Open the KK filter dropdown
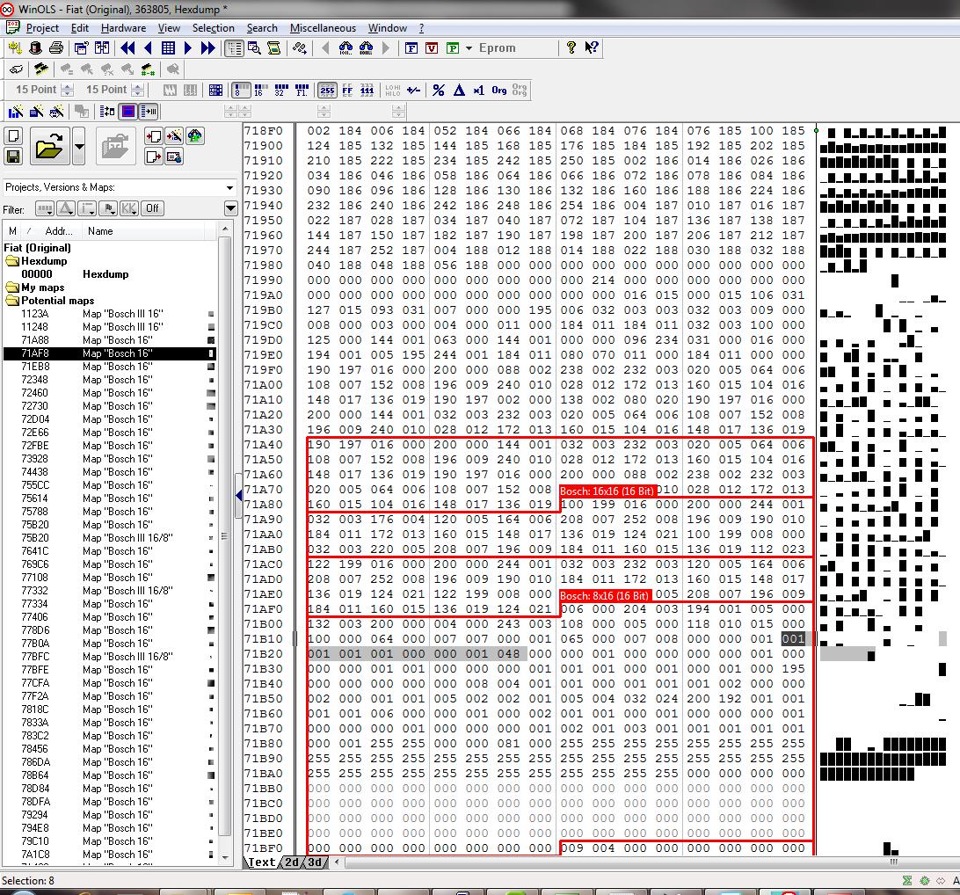The height and width of the screenshot is (895, 960). 129,208
